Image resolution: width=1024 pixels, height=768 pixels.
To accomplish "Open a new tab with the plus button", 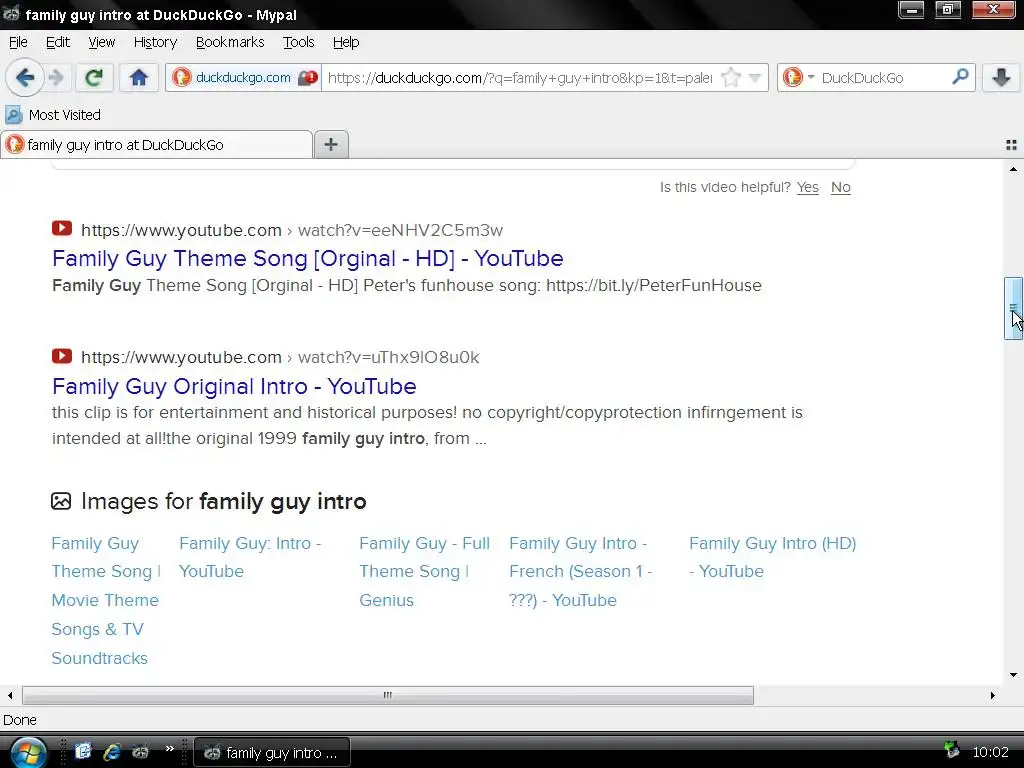I will (331, 144).
